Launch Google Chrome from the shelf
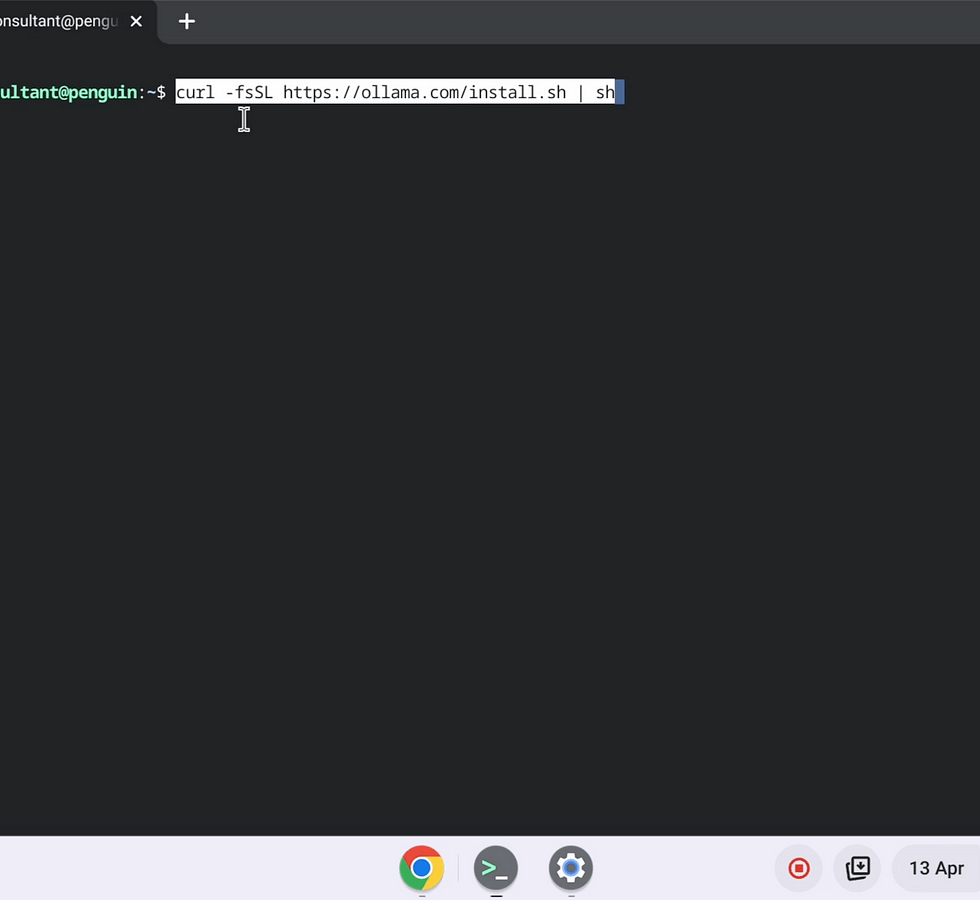Image resolution: width=980 pixels, height=900 pixels. (x=421, y=868)
